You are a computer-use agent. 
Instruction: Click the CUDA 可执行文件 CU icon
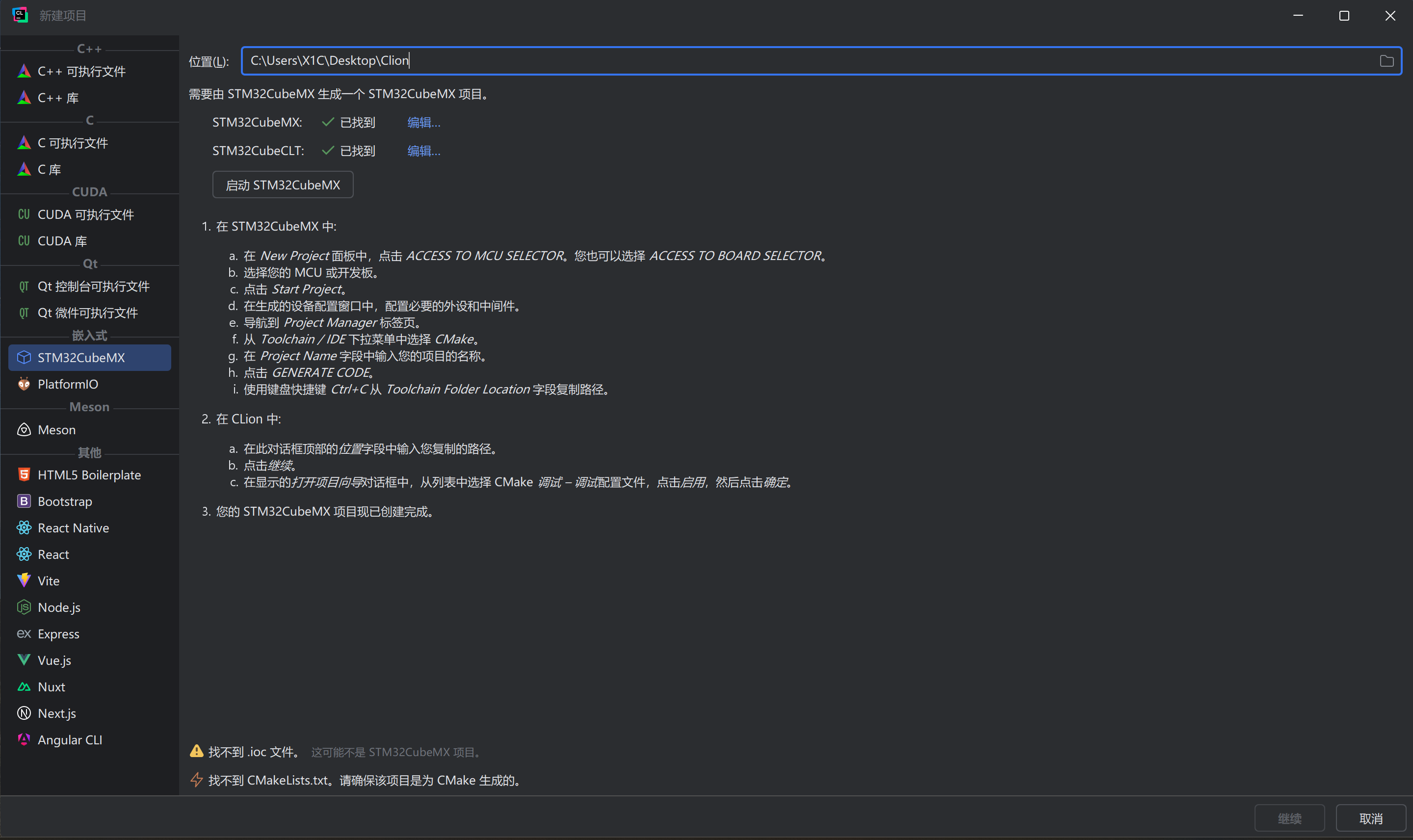(x=24, y=214)
